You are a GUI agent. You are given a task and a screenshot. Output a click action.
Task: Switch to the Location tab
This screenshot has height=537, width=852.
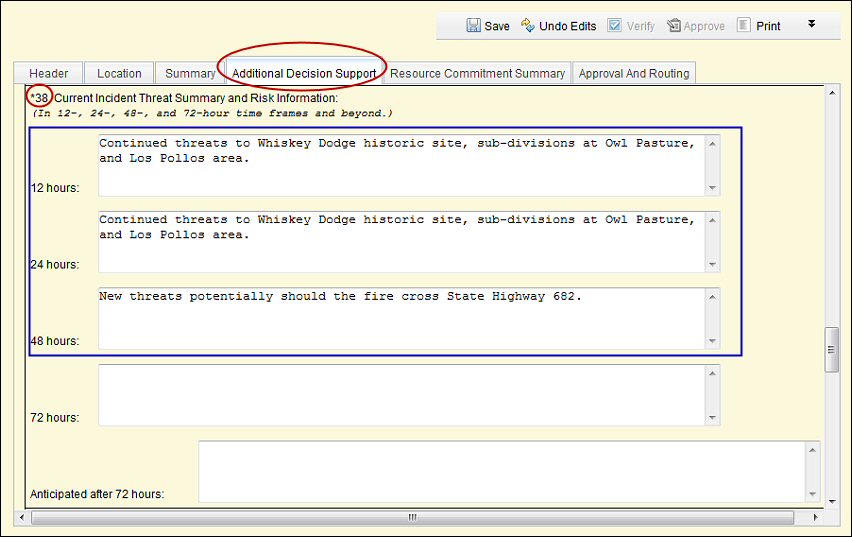(119, 73)
